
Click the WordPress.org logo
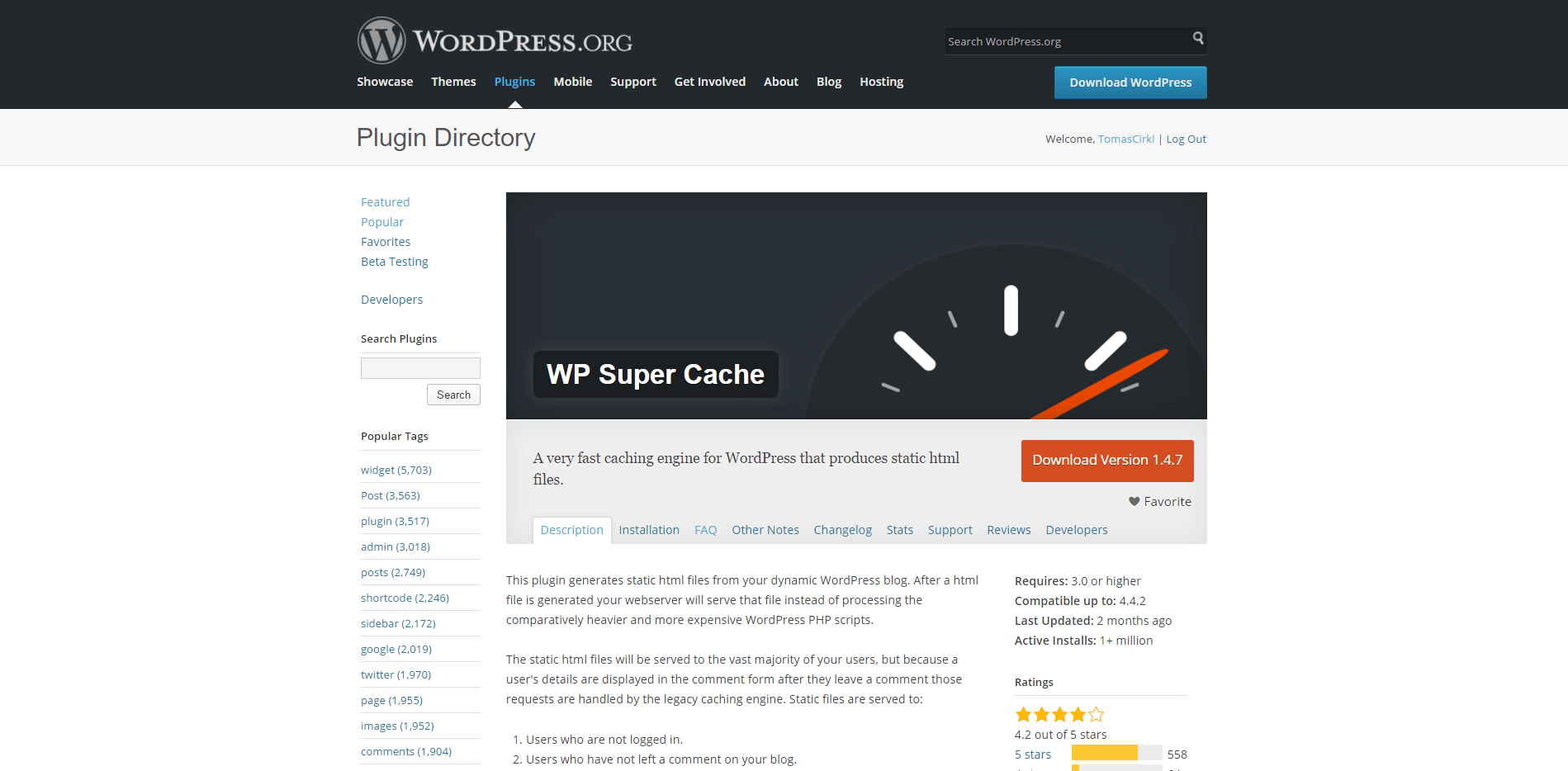pos(495,40)
